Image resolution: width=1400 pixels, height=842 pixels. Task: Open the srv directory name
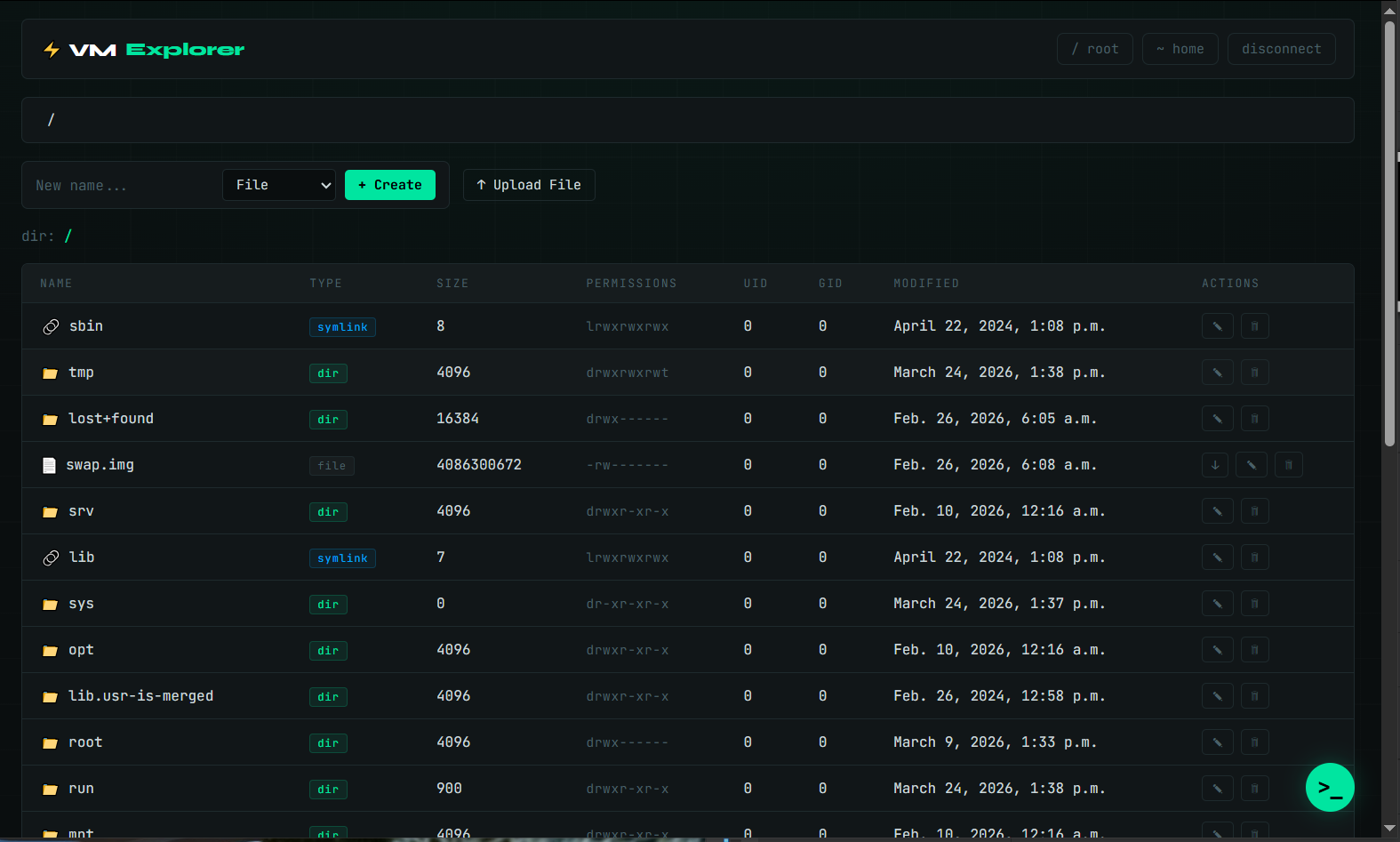(81, 511)
